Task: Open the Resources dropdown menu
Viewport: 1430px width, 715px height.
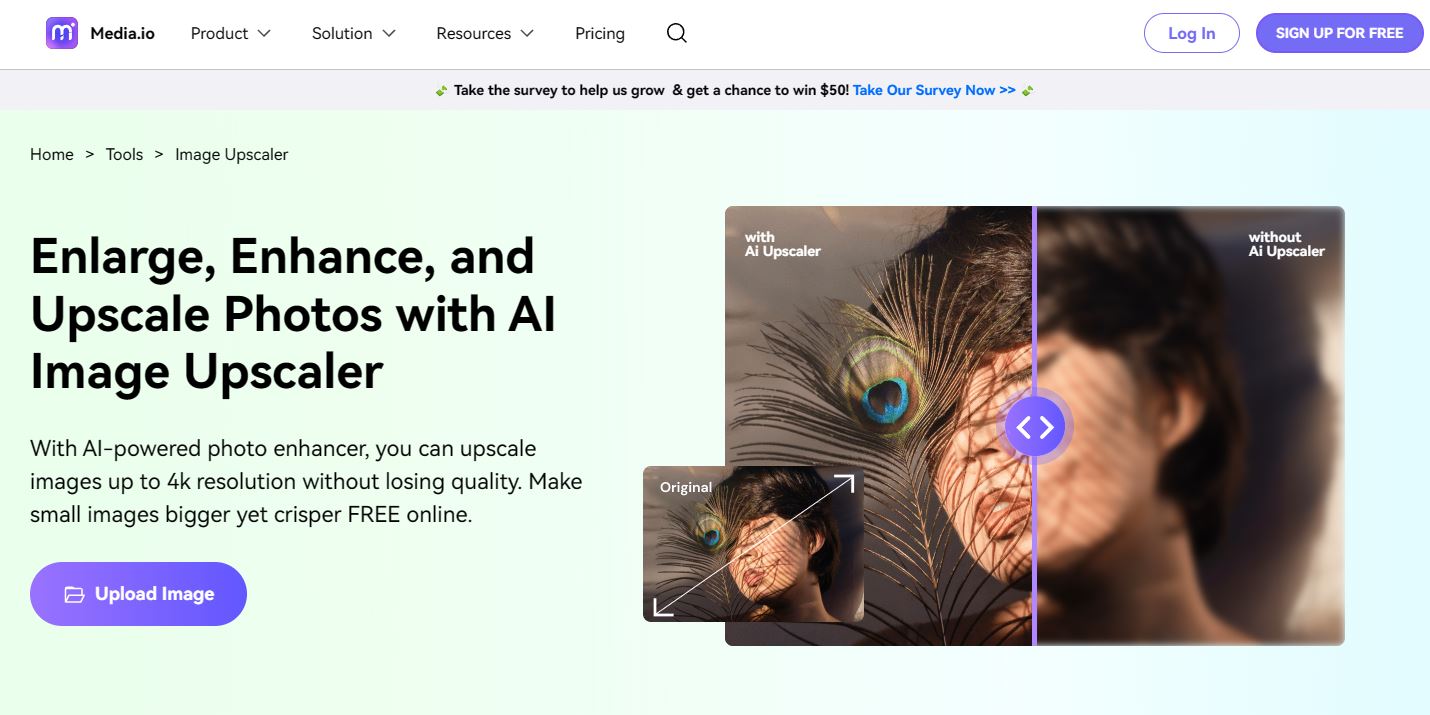Action: pyautogui.click(x=485, y=33)
